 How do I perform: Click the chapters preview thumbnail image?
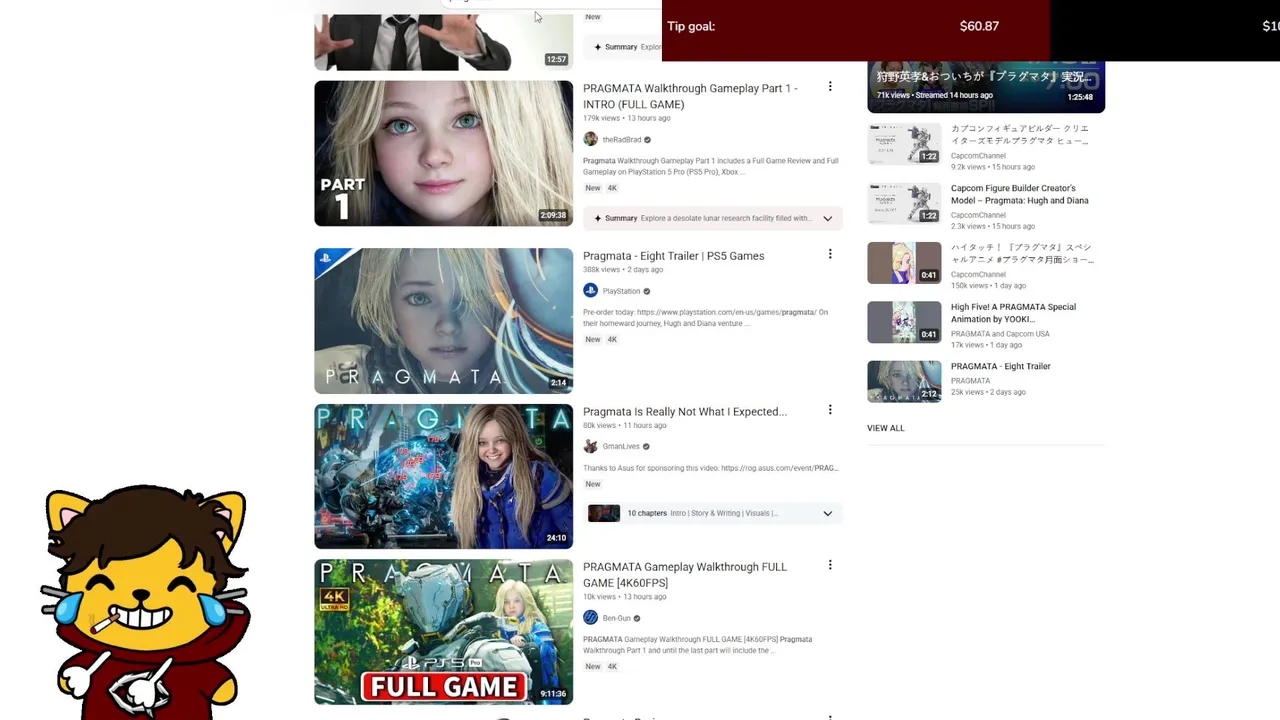pyautogui.click(x=603, y=513)
